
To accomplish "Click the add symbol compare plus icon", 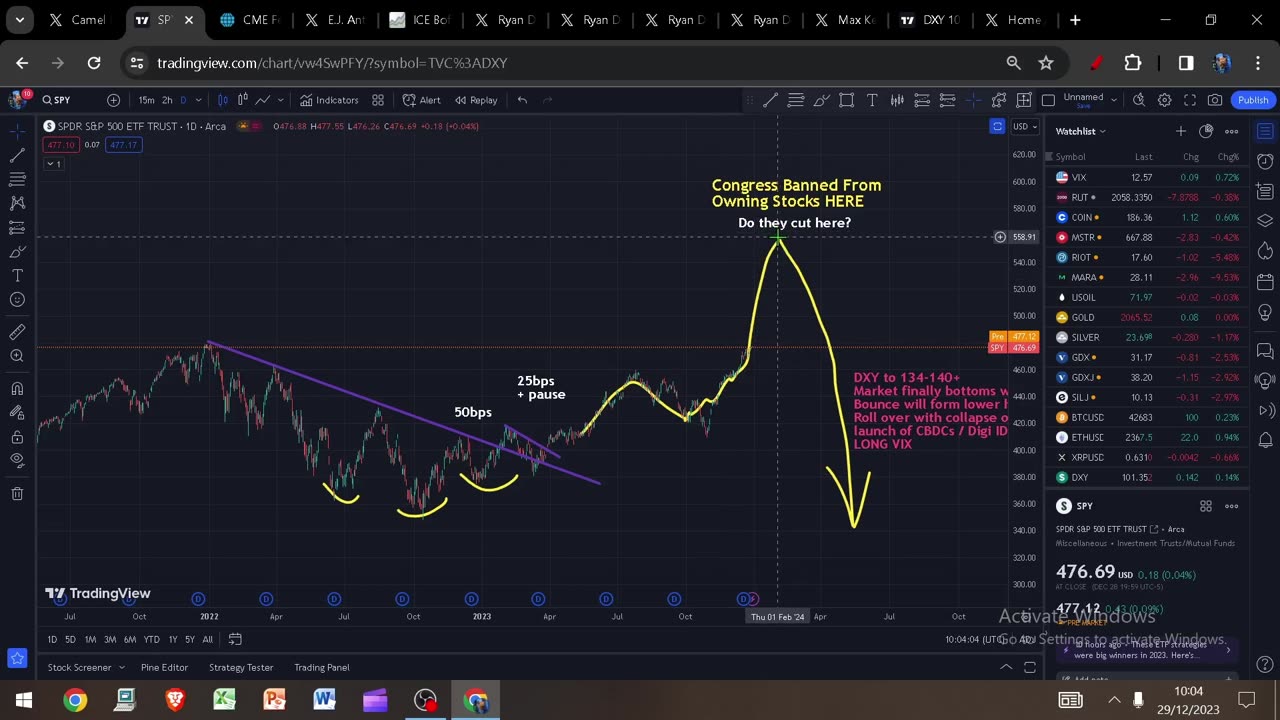I will coord(113,100).
